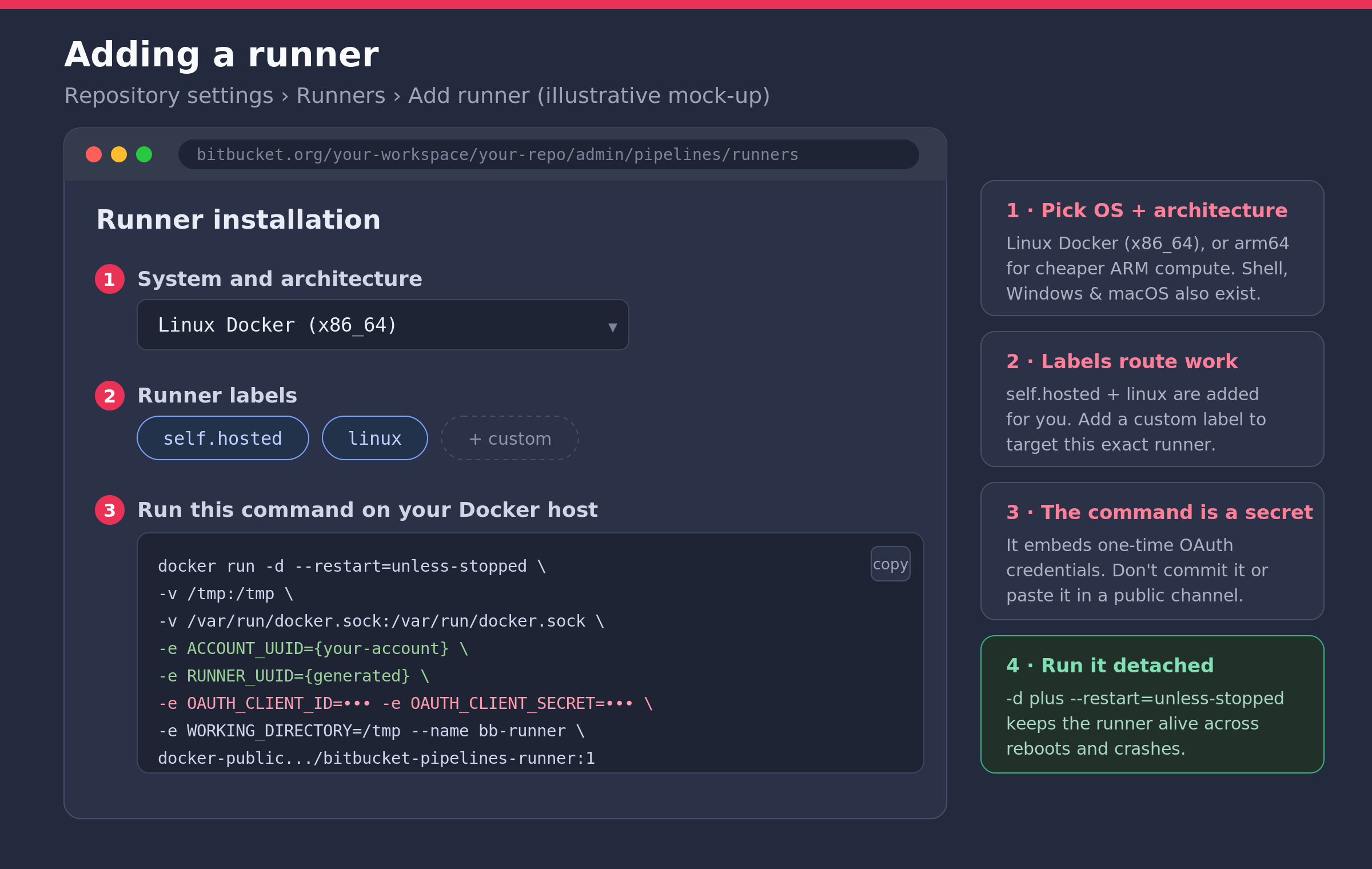Click the '-v /tmp:/tmp' line
This screenshot has height=869, width=1372.
226,593
